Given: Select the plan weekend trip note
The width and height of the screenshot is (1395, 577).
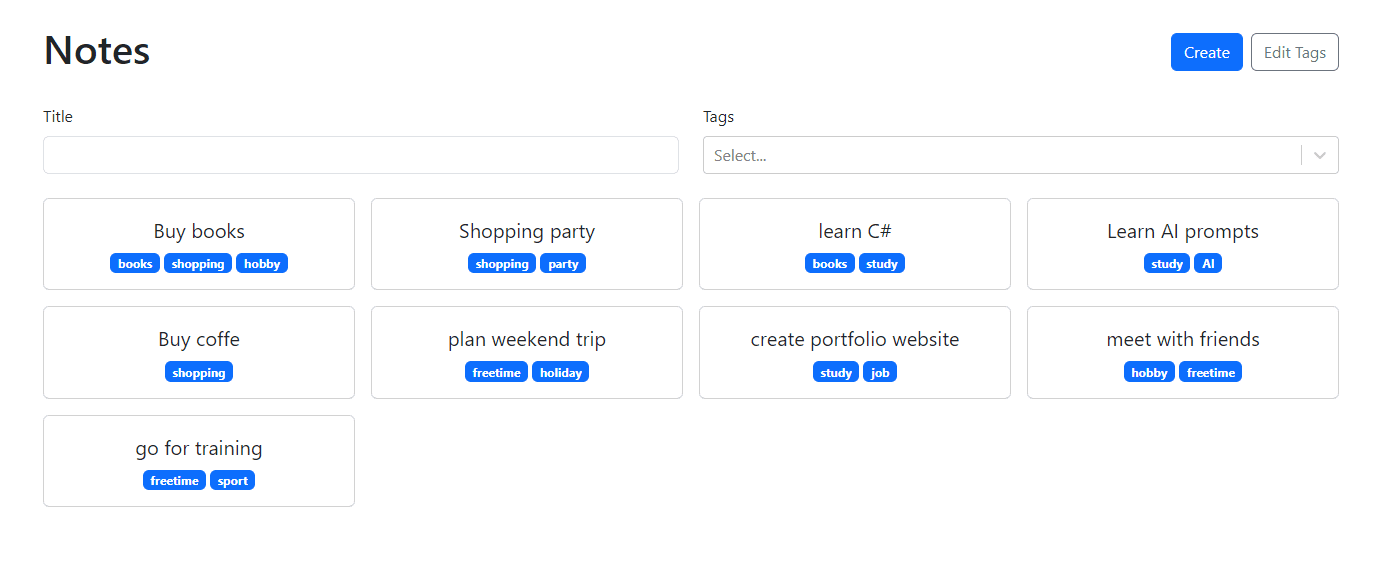Looking at the screenshot, I should (526, 340).
